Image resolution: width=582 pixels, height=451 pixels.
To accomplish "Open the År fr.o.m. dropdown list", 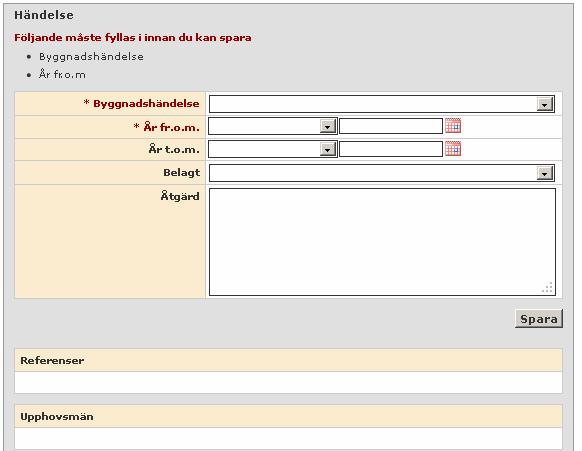I will pos(327,127).
